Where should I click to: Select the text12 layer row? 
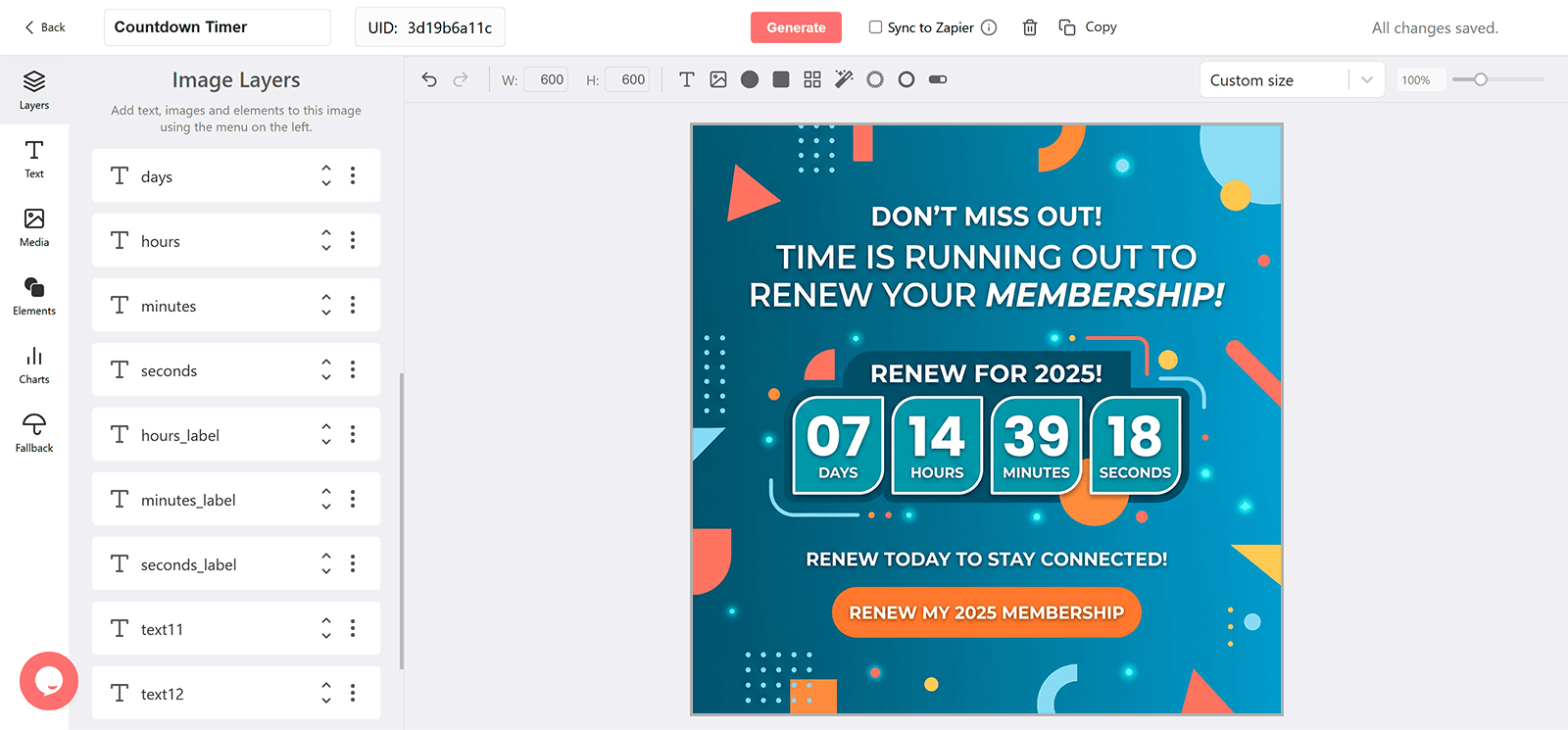point(236,693)
